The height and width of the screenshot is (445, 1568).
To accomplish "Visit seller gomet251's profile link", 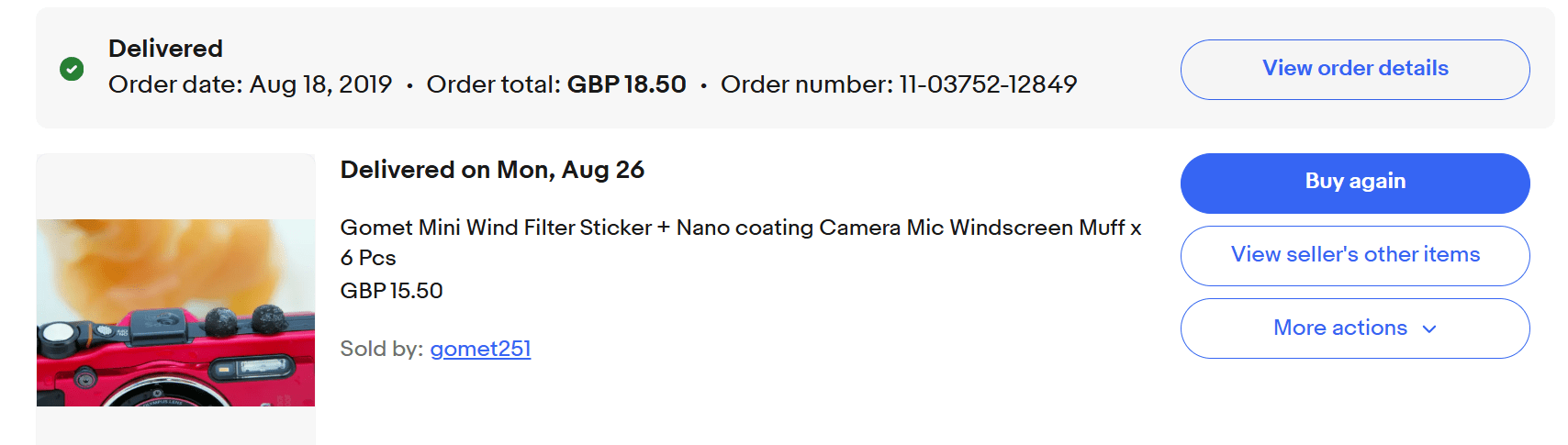I will [480, 349].
